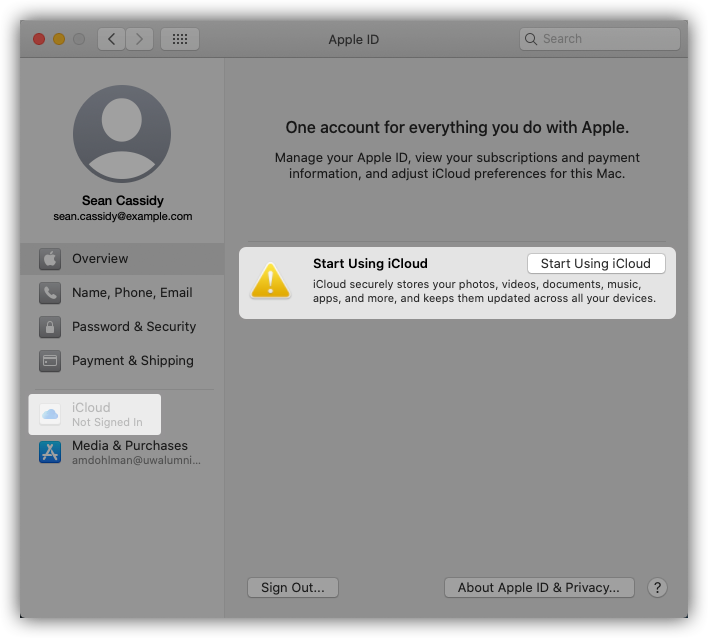Image resolution: width=708 pixels, height=638 pixels.
Task: Go back with the left chevron button
Action: tap(111, 39)
